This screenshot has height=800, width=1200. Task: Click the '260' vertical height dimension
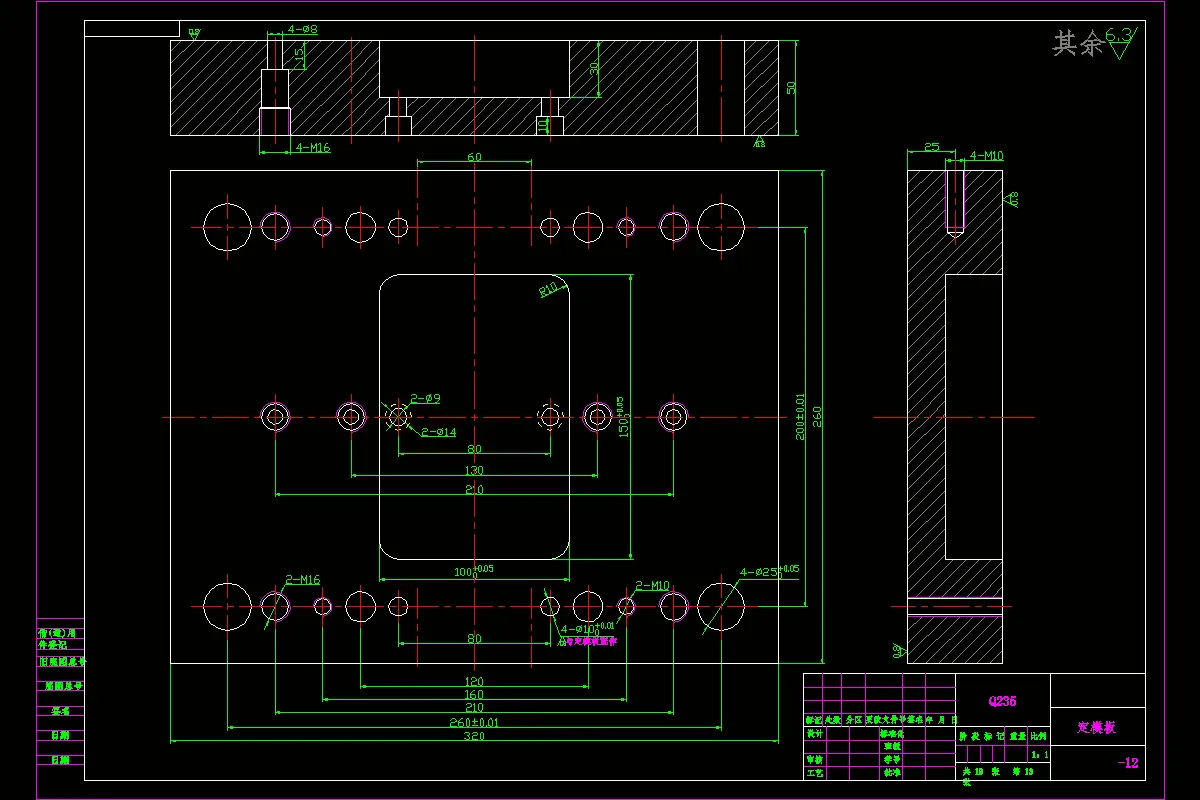tap(817, 416)
